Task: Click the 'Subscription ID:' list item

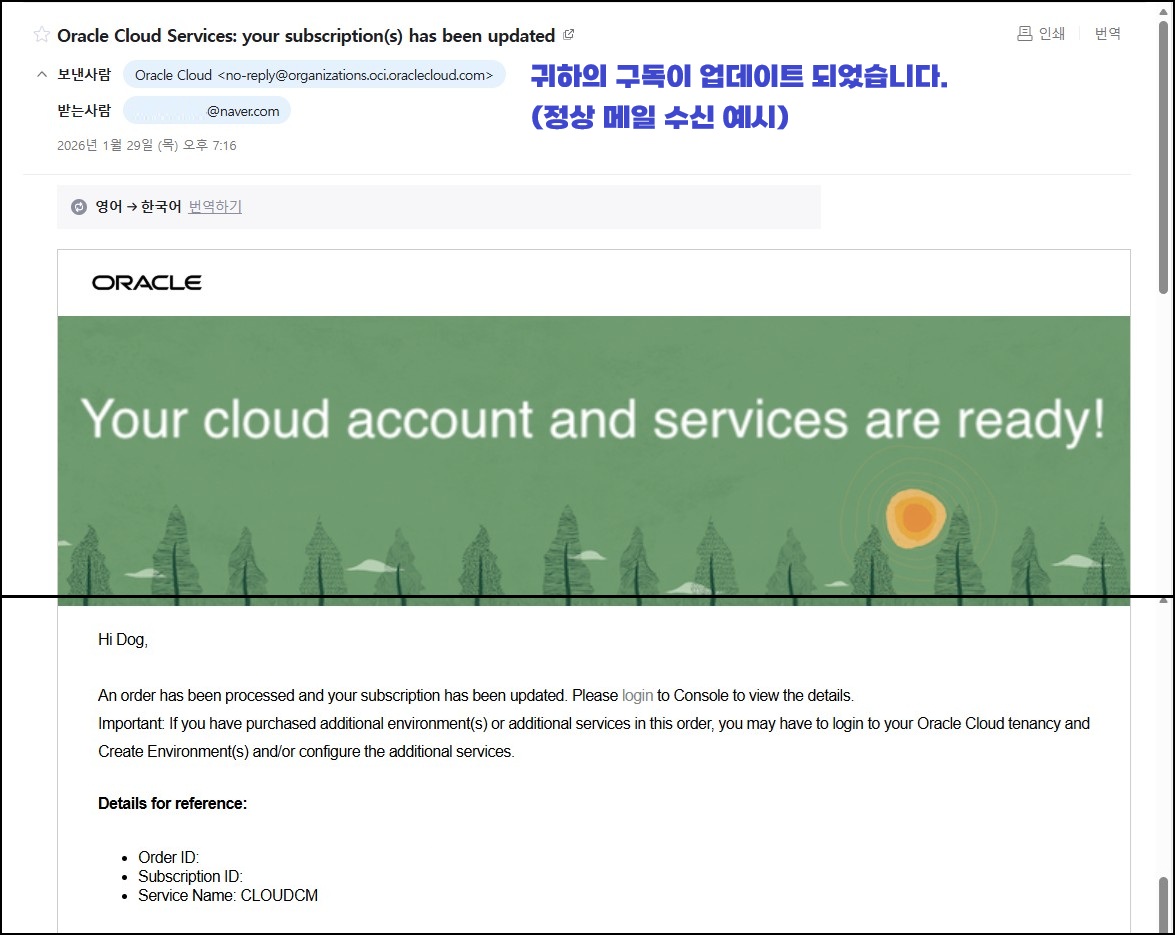Action: coord(190,877)
